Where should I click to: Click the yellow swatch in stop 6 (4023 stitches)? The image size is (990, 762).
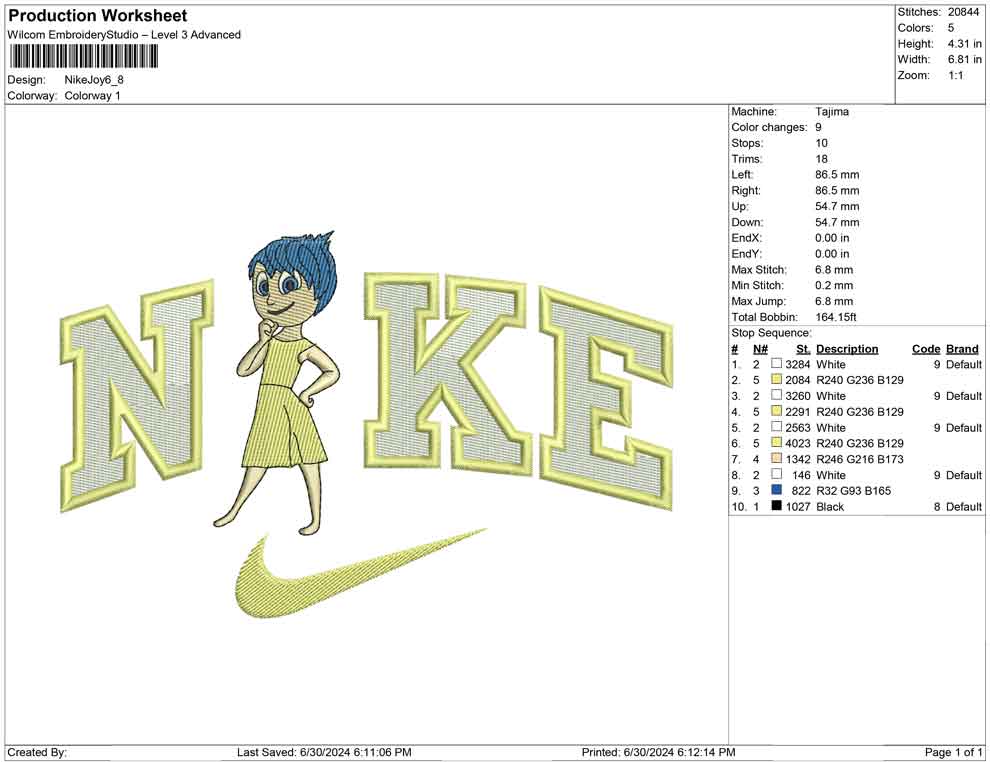pyautogui.click(x=777, y=443)
